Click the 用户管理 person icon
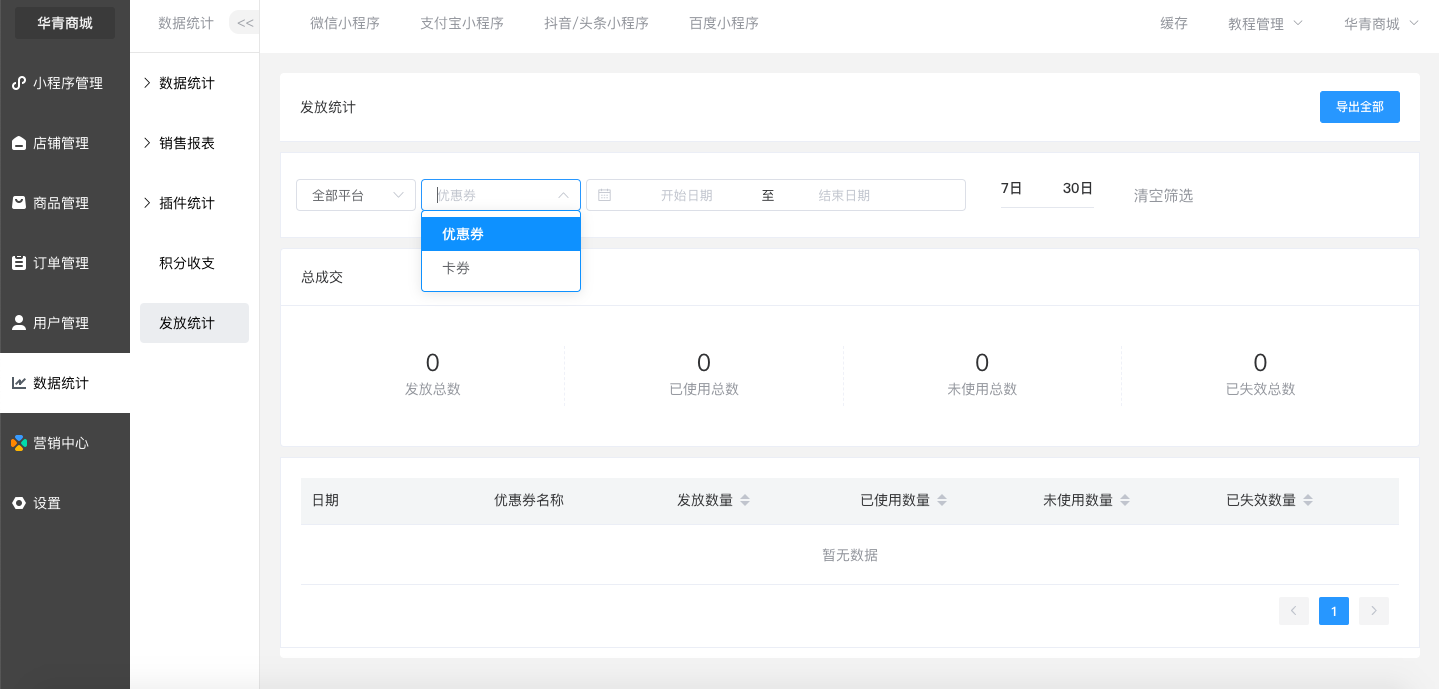Image resolution: width=1439 pixels, height=689 pixels. pyautogui.click(x=19, y=323)
